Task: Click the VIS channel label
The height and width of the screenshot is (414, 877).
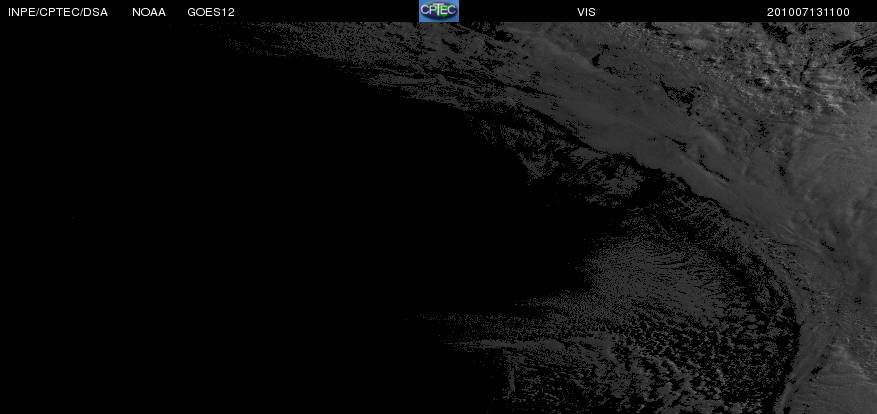Action: tap(586, 12)
